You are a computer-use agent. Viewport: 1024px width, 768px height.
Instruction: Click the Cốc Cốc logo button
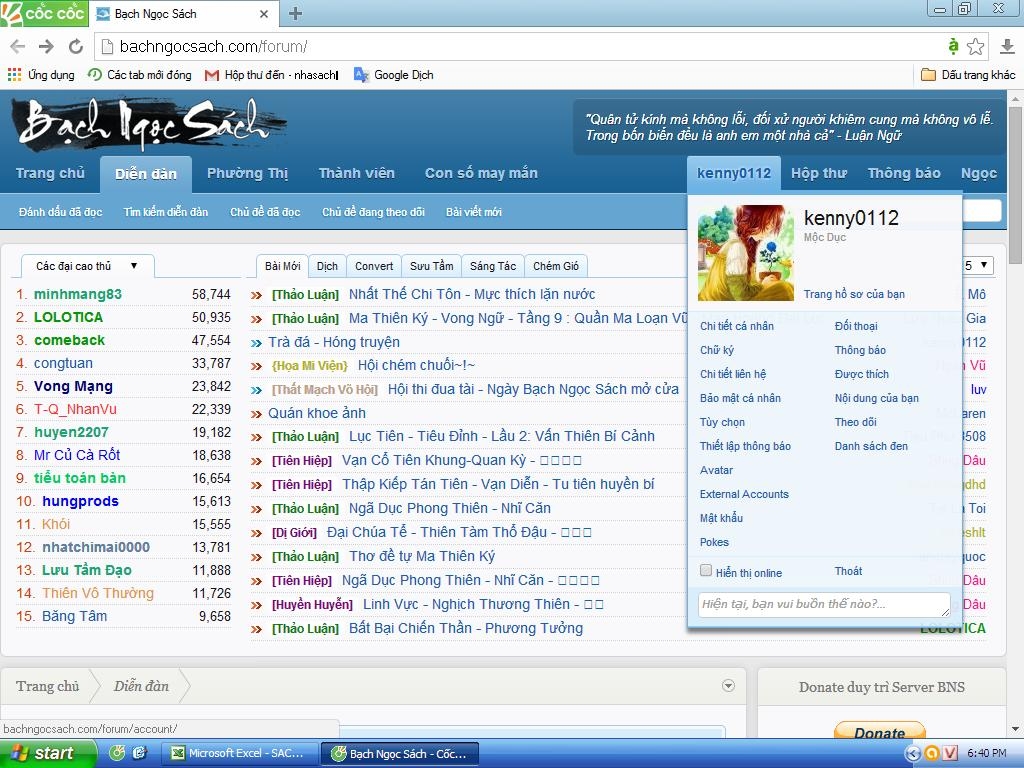click(44, 13)
